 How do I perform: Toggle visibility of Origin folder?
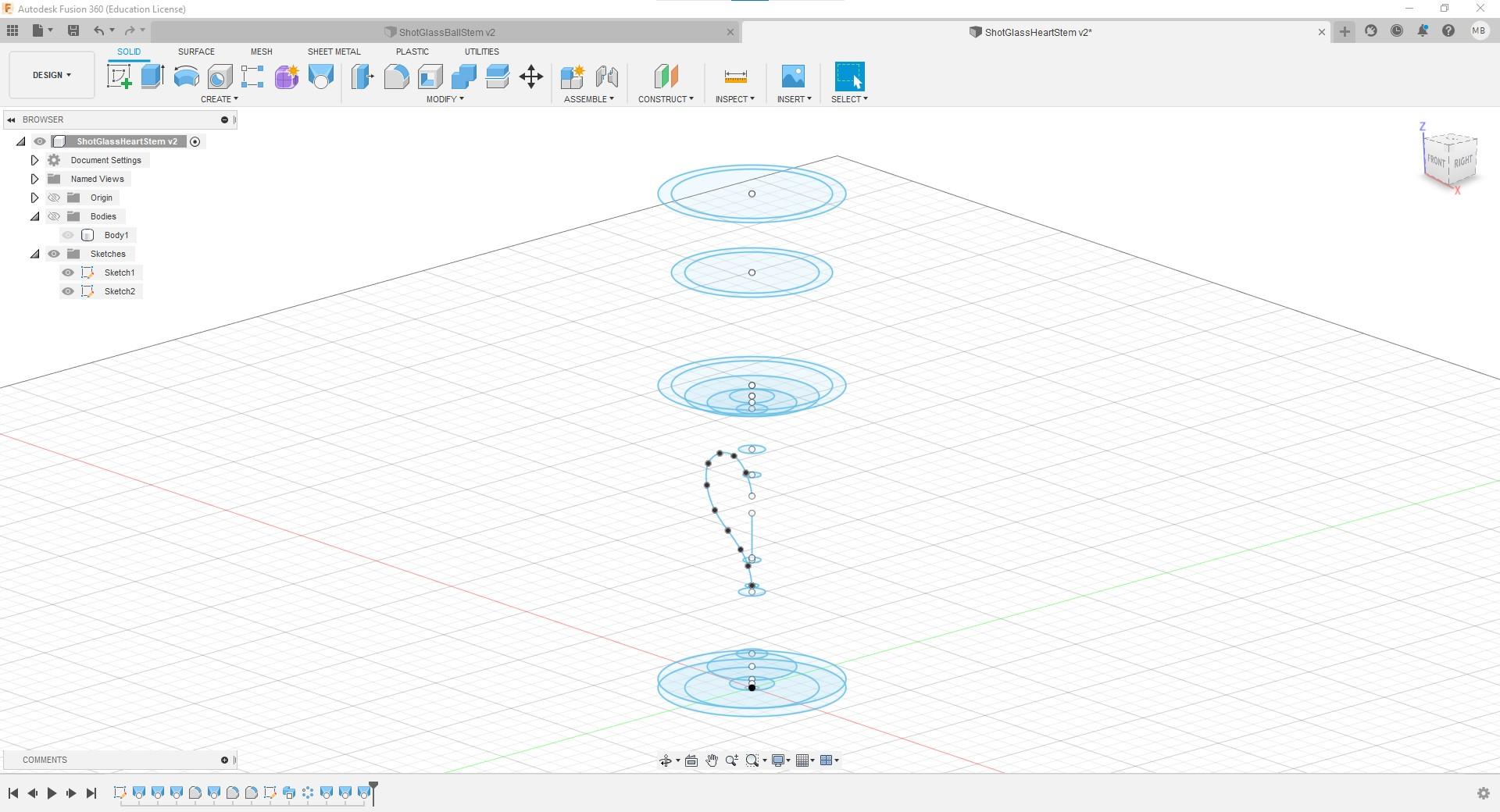click(x=54, y=198)
